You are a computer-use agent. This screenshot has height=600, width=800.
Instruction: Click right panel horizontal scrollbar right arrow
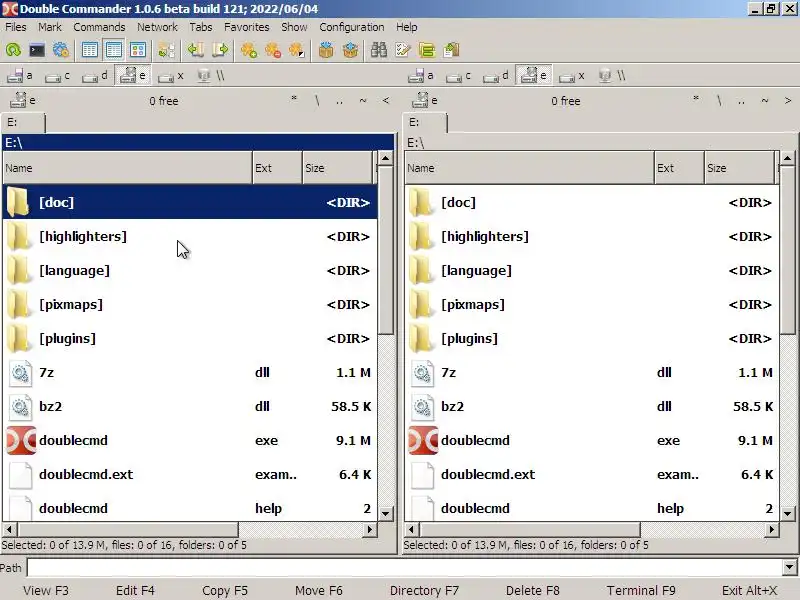click(x=772, y=530)
